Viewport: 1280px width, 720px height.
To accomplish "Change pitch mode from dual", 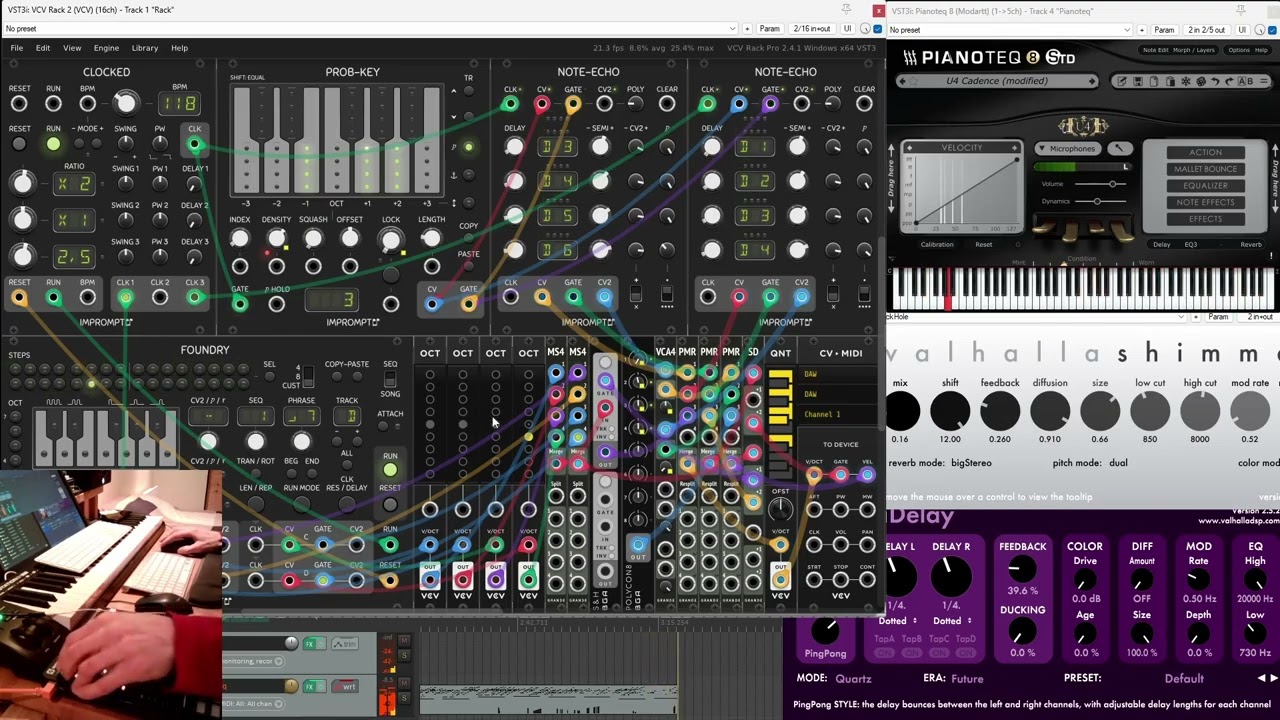I will [1118, 463].
